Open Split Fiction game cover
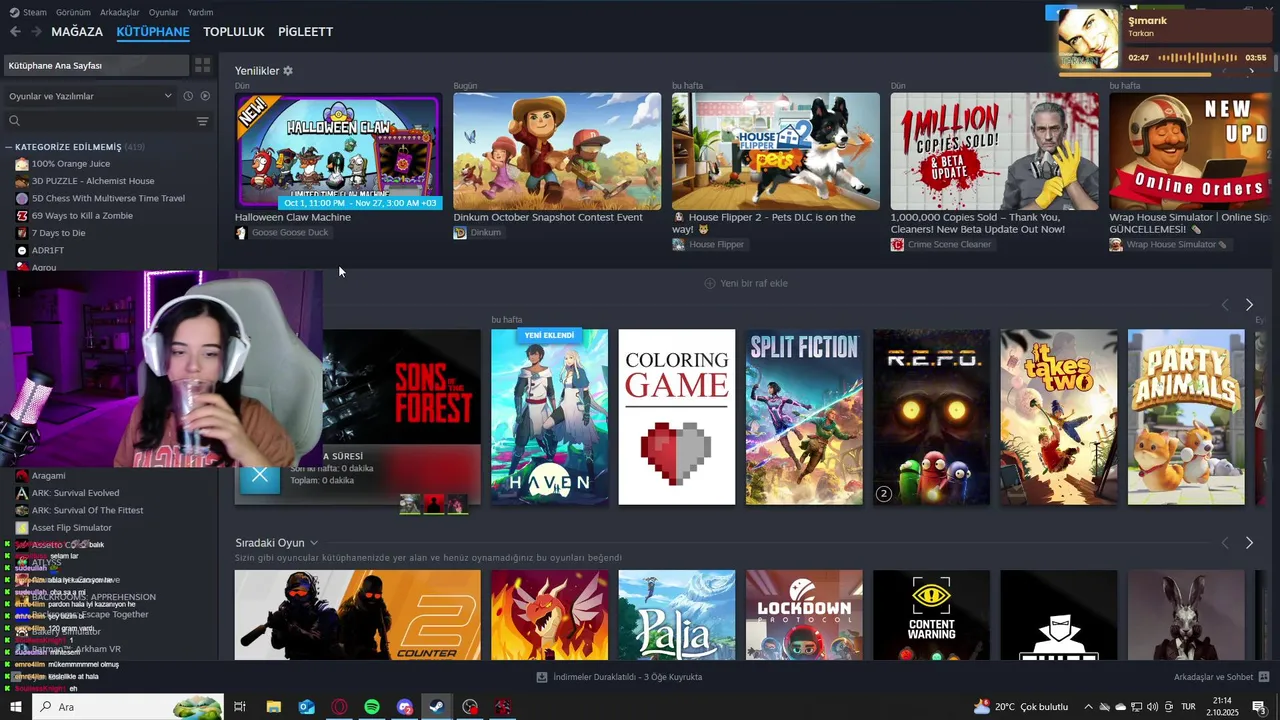The height and width of the screenshot is (720, 1280). tap(804, 417)
